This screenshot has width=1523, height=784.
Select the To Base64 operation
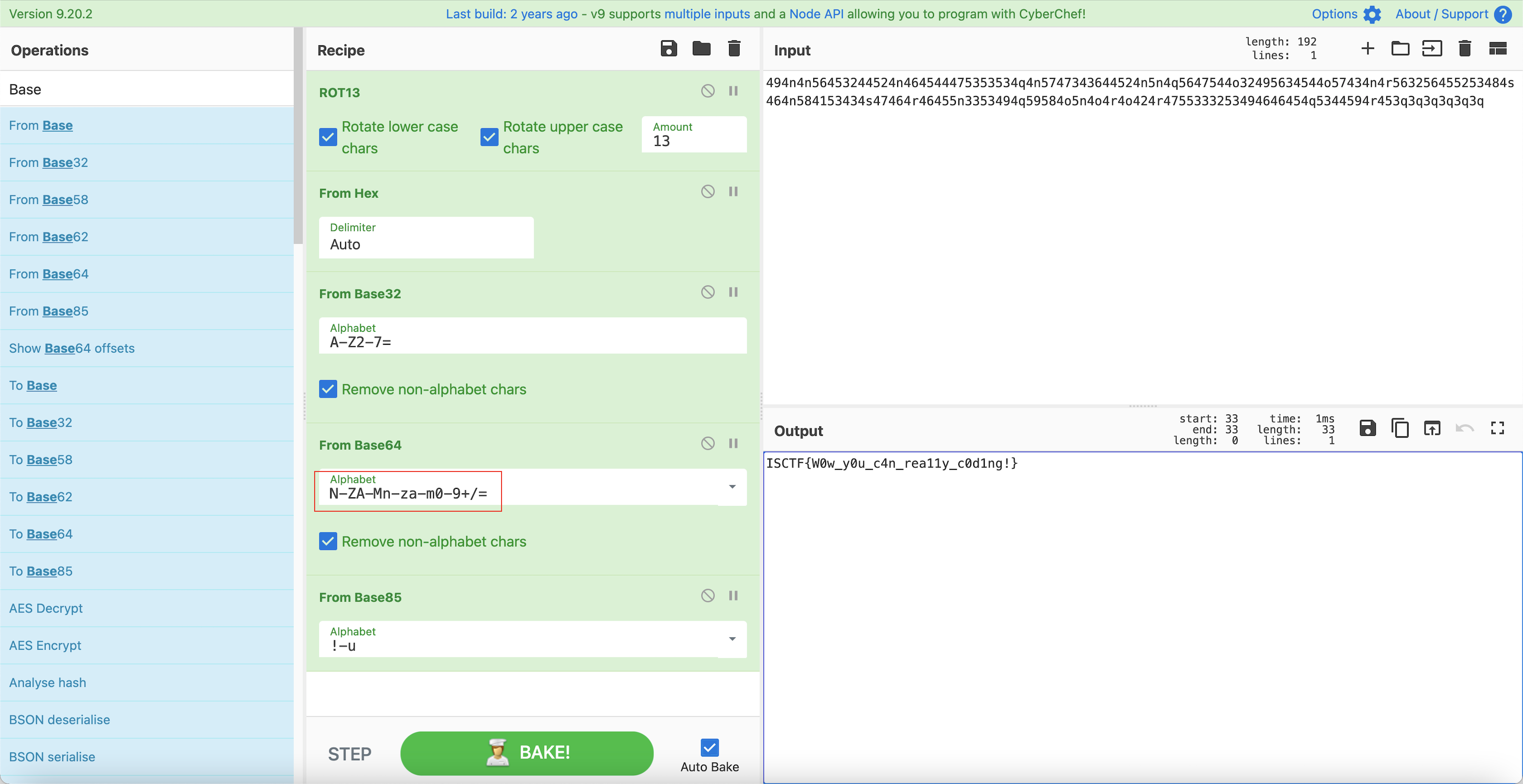click(147, 534)
